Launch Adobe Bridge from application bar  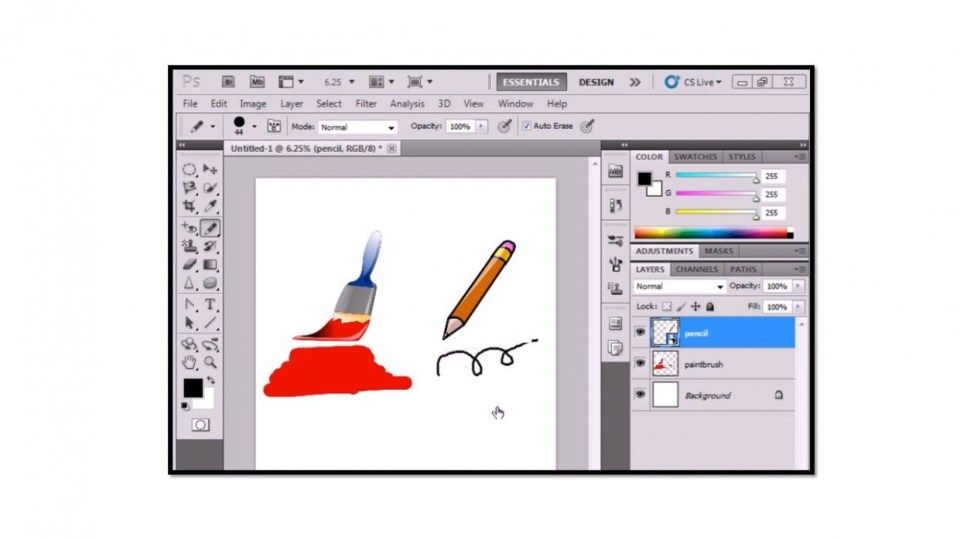point(228,81)
